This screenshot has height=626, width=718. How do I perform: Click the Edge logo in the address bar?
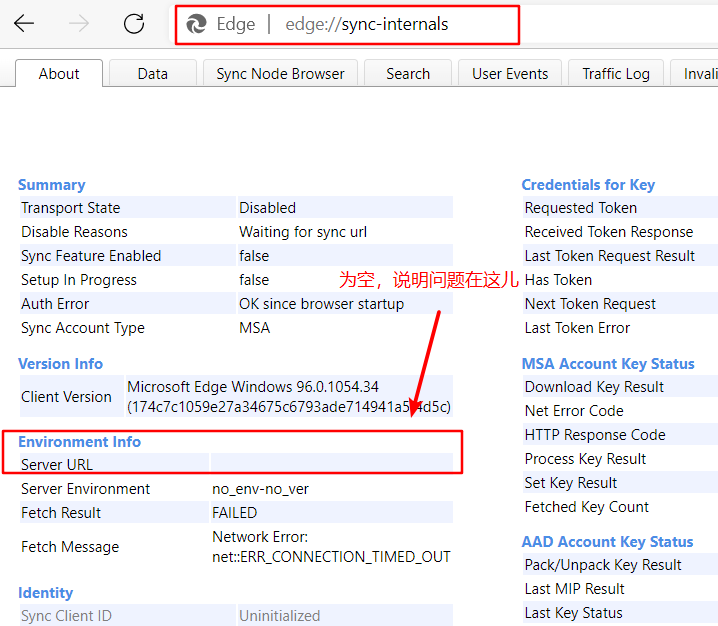pyautogui.click(x=198, y=24)
